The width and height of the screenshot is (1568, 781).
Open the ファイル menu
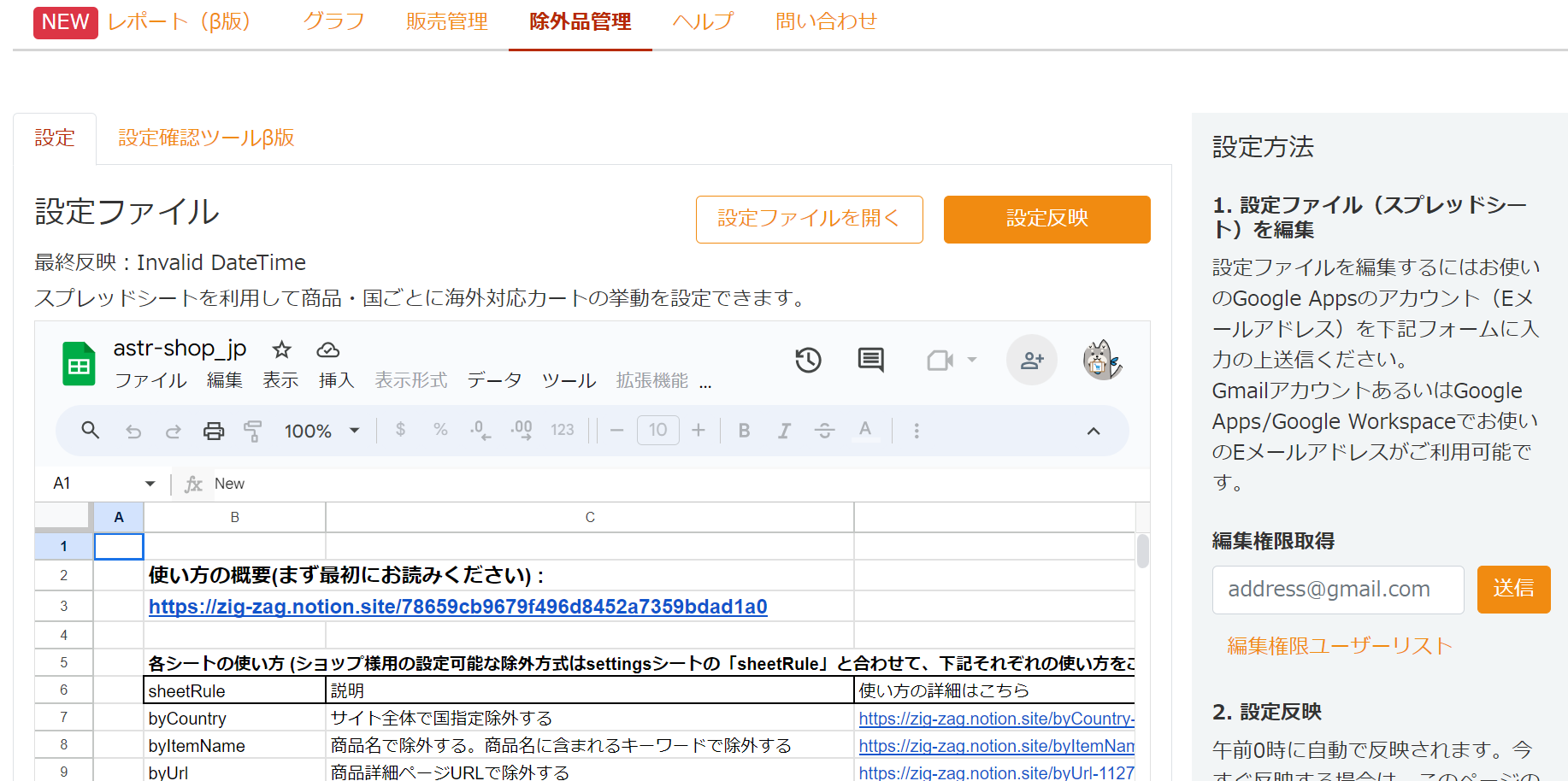point(150,380)
